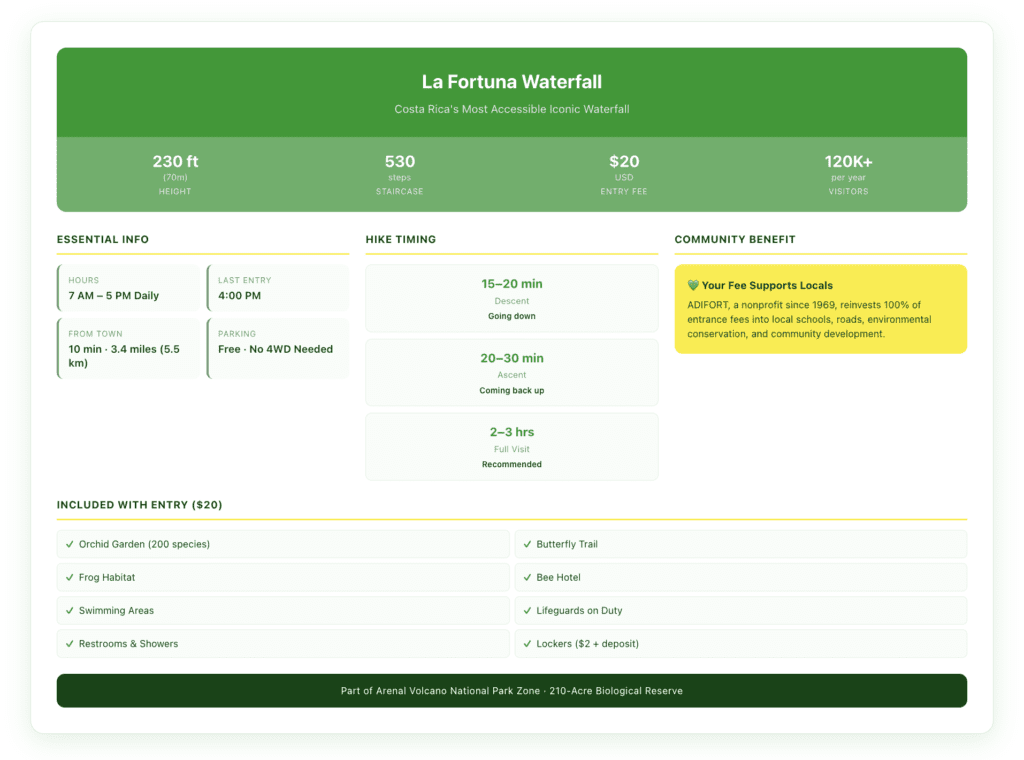Toggle the Lifeguards on Duty item

(741, 610)
